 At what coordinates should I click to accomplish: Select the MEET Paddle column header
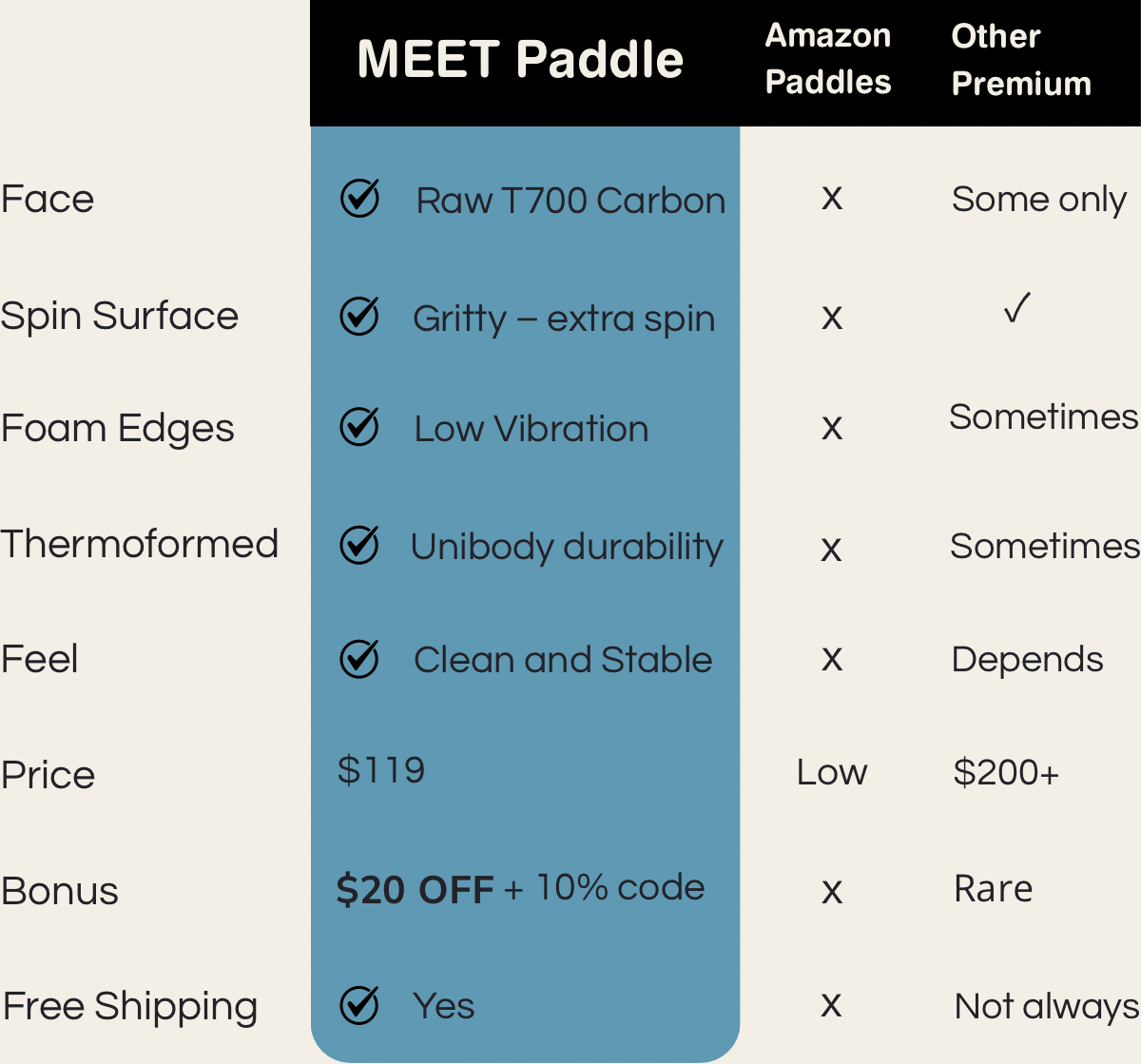520,59
